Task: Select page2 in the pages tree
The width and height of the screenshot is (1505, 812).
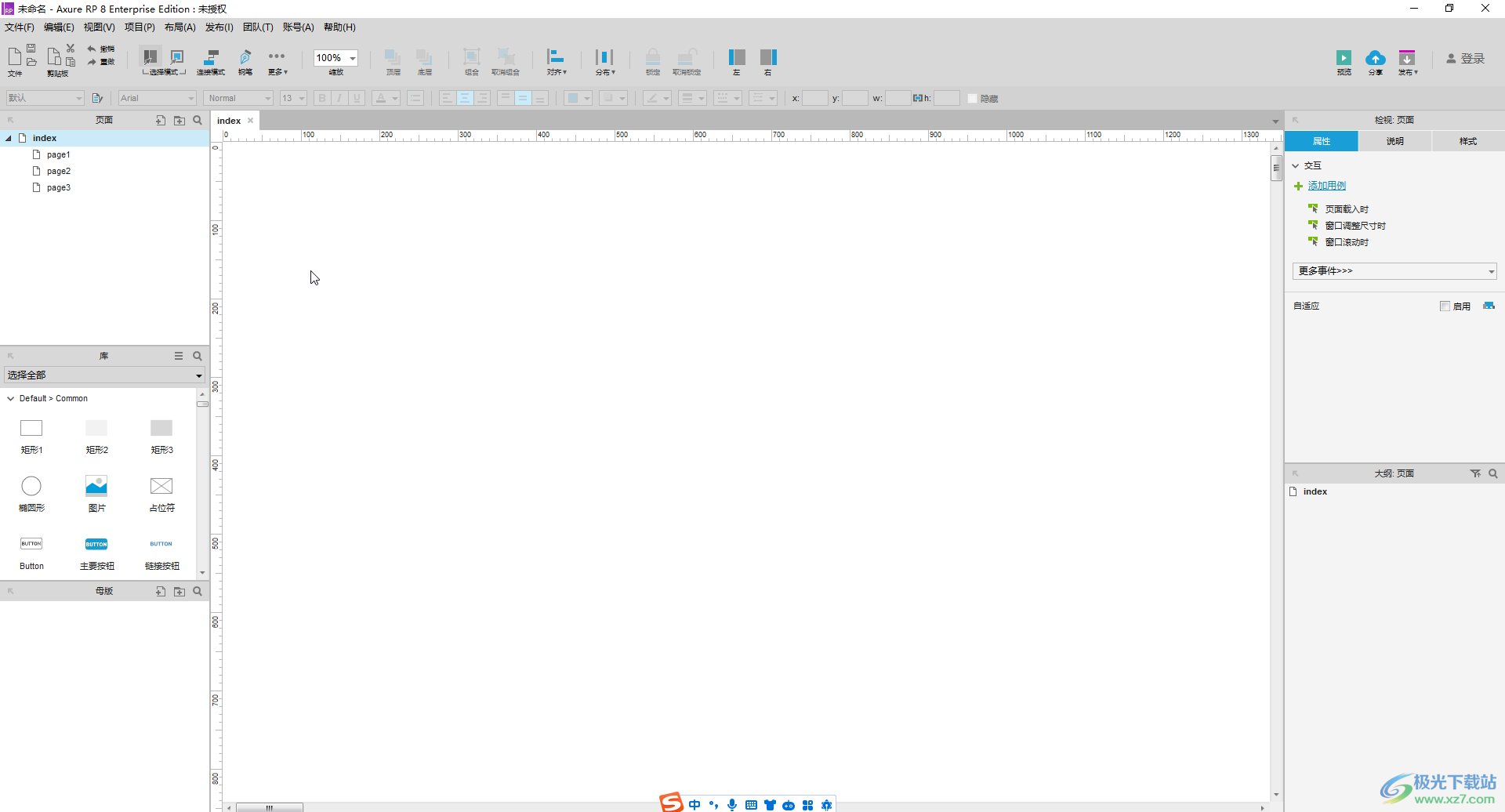Action: [x=59, y=171]
